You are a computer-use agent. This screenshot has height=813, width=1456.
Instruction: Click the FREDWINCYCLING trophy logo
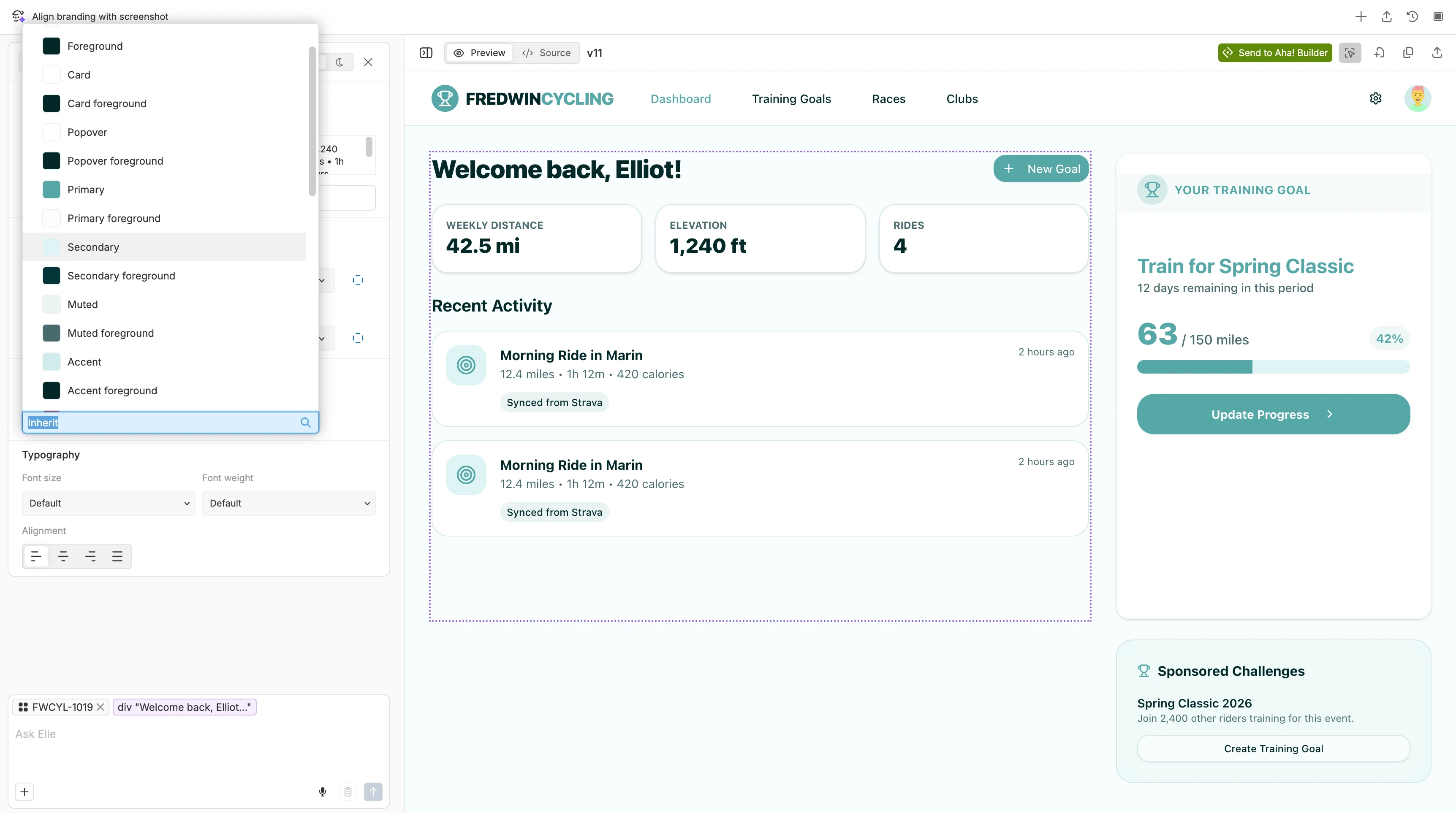click(x=445, y=99)
